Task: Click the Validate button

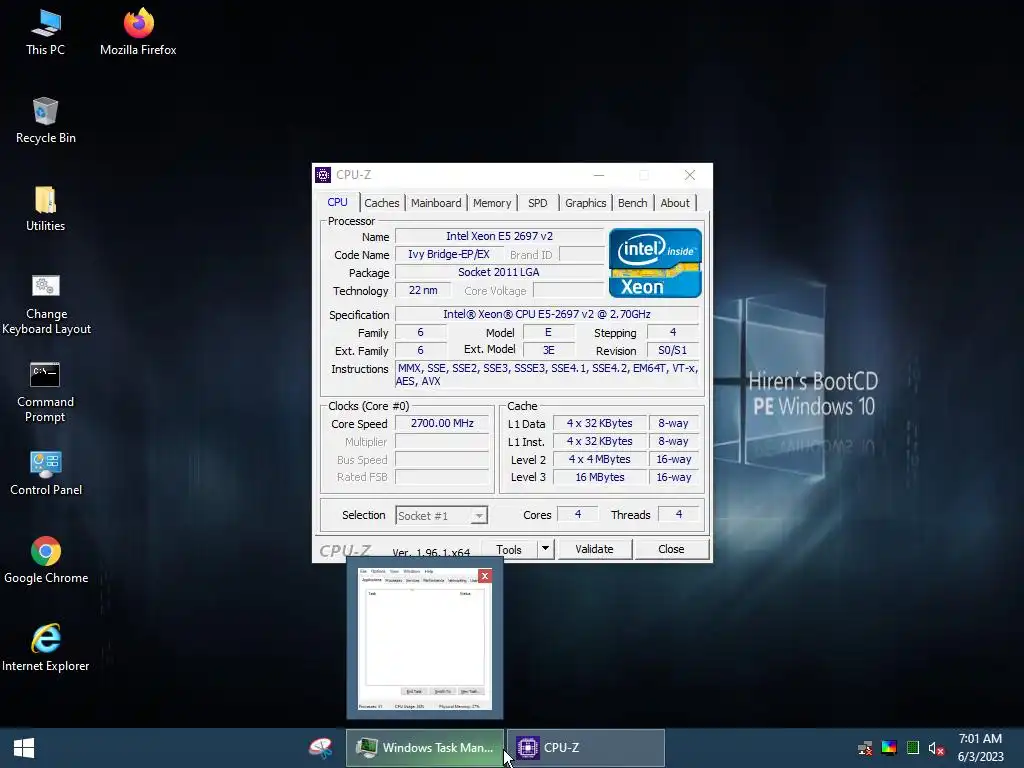Action: tap(594, 549)
